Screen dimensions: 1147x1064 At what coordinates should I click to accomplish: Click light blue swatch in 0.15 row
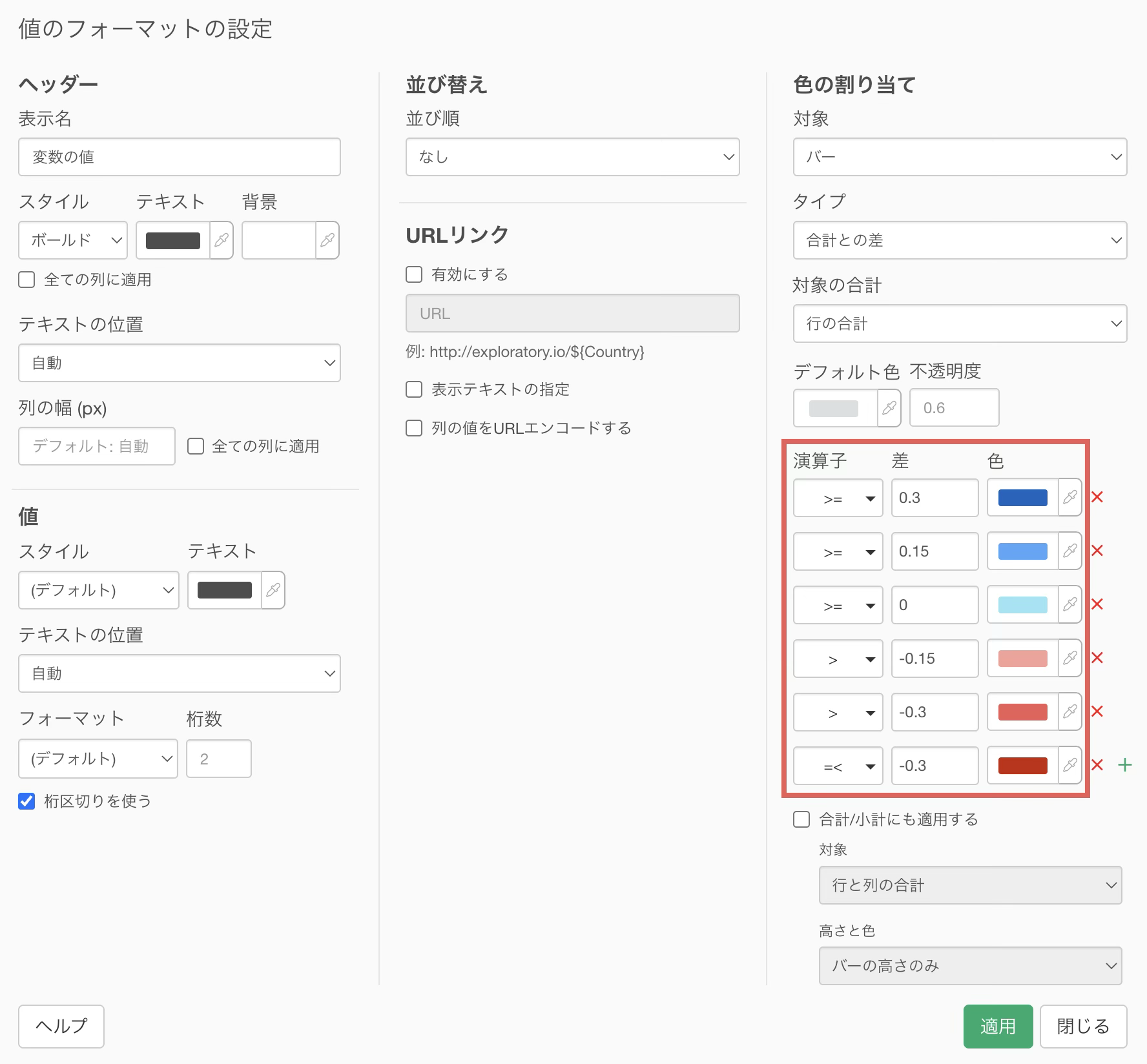point(1023,551)
